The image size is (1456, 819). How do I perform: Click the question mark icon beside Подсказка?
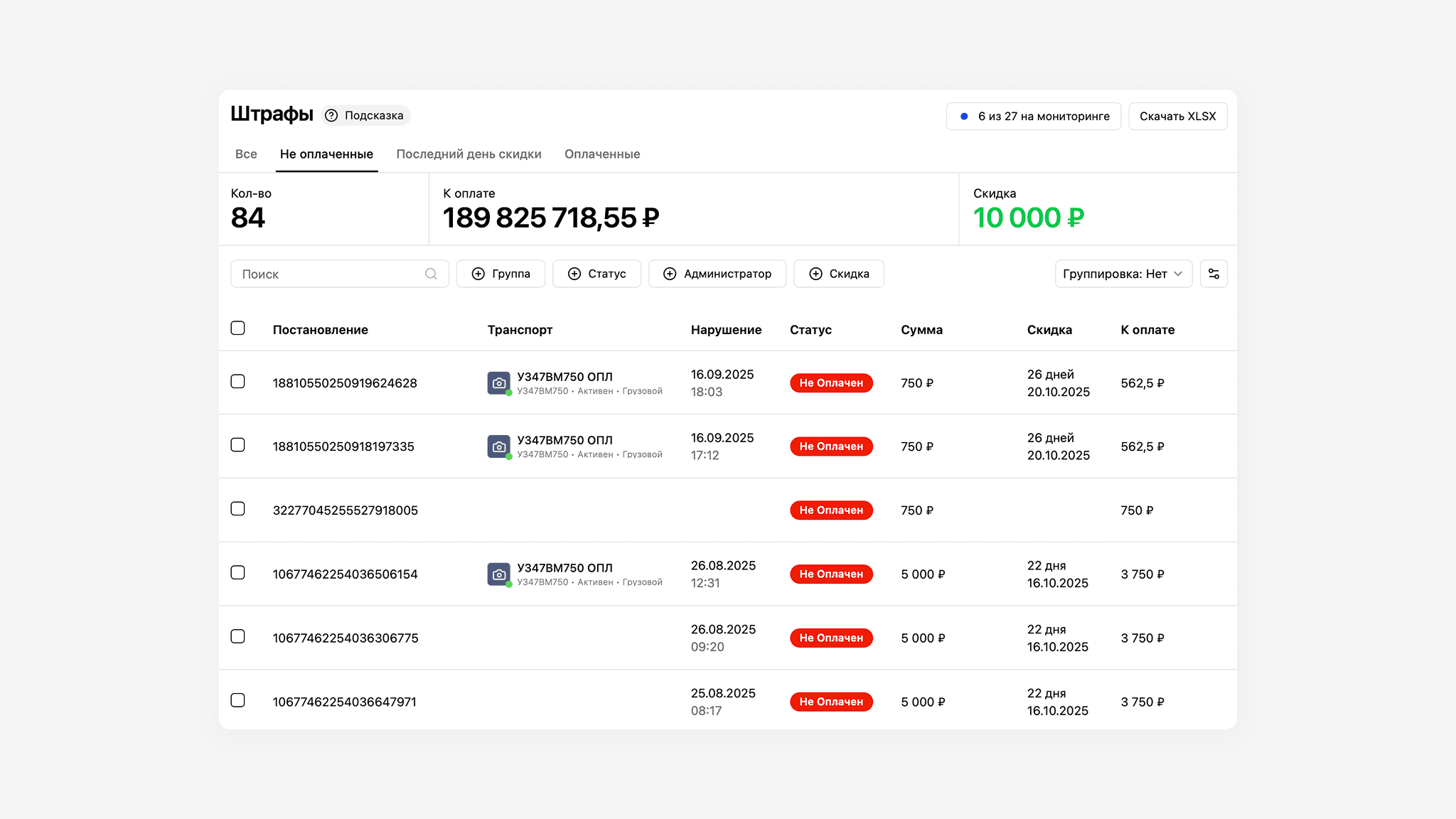click(331, 115)
